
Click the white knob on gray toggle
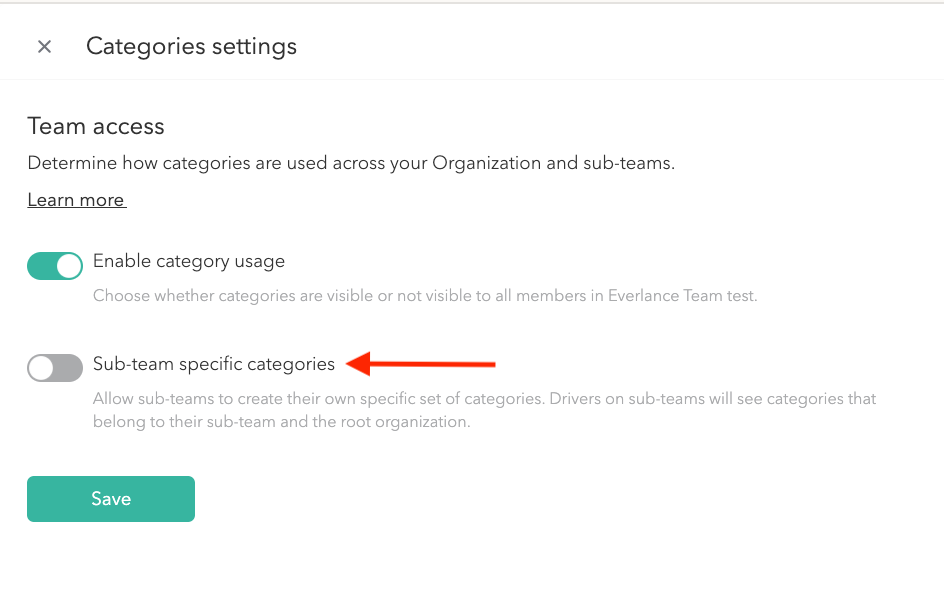tap(41, 368)
